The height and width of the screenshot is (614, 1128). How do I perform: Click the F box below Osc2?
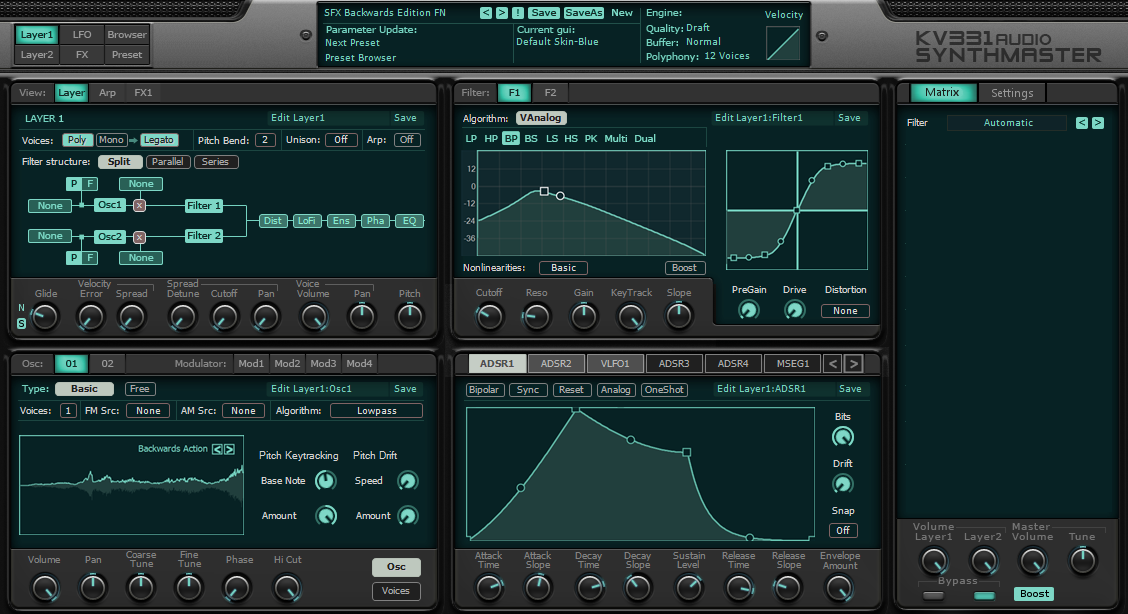[x=90, y=257]
